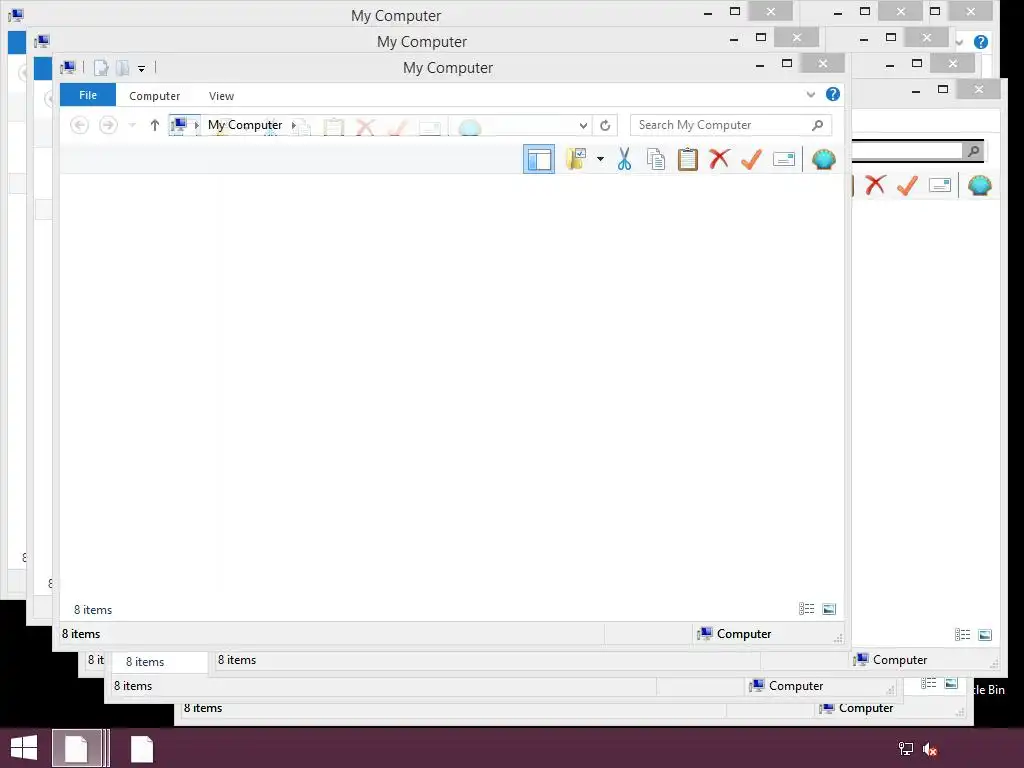Select large icons view in bottom background window
Image resolution: width=1024 pixels, height=768 pixels.
(951, 683)
